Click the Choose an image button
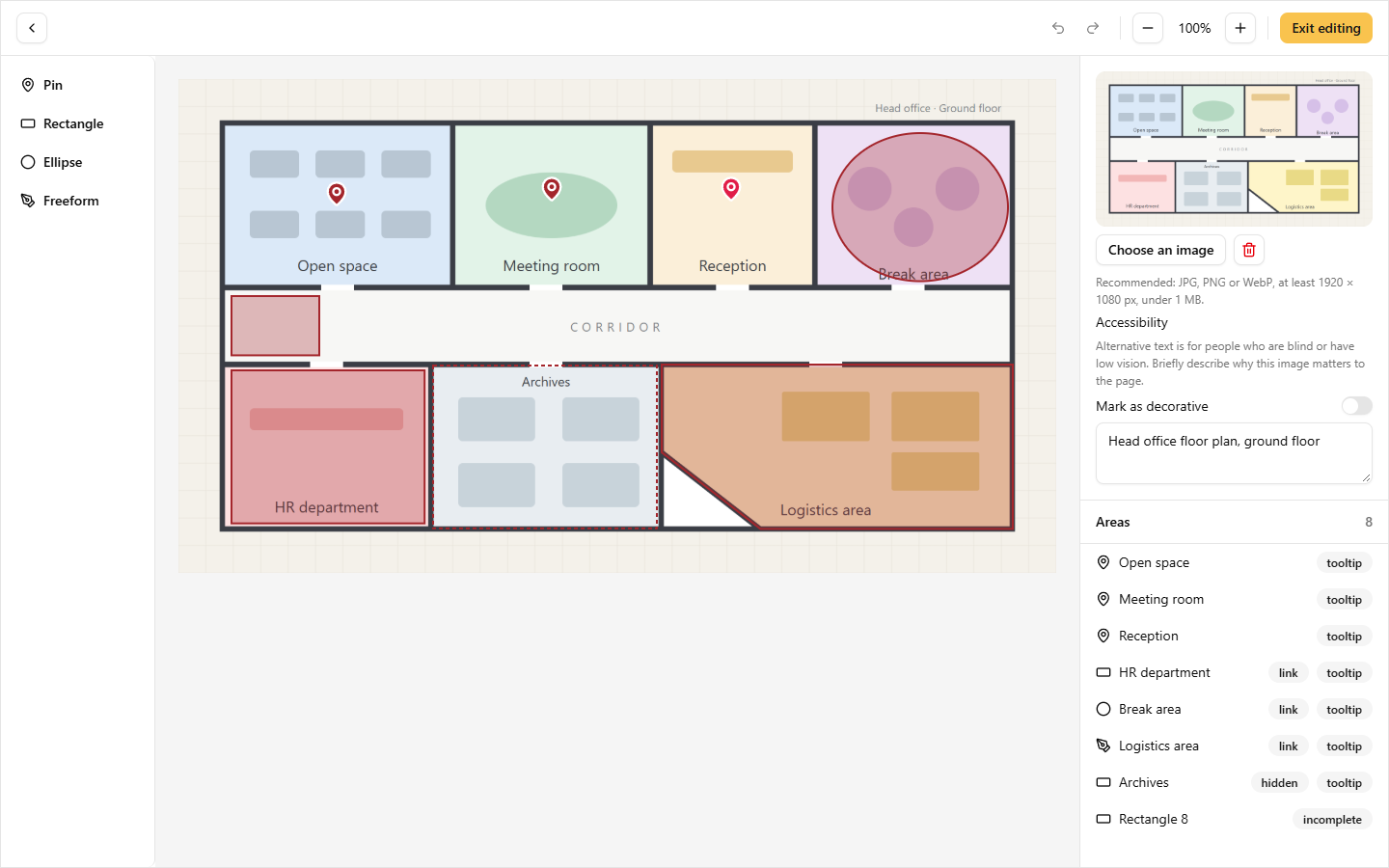Screen dimensions: 1389x868 [1161, 250]
